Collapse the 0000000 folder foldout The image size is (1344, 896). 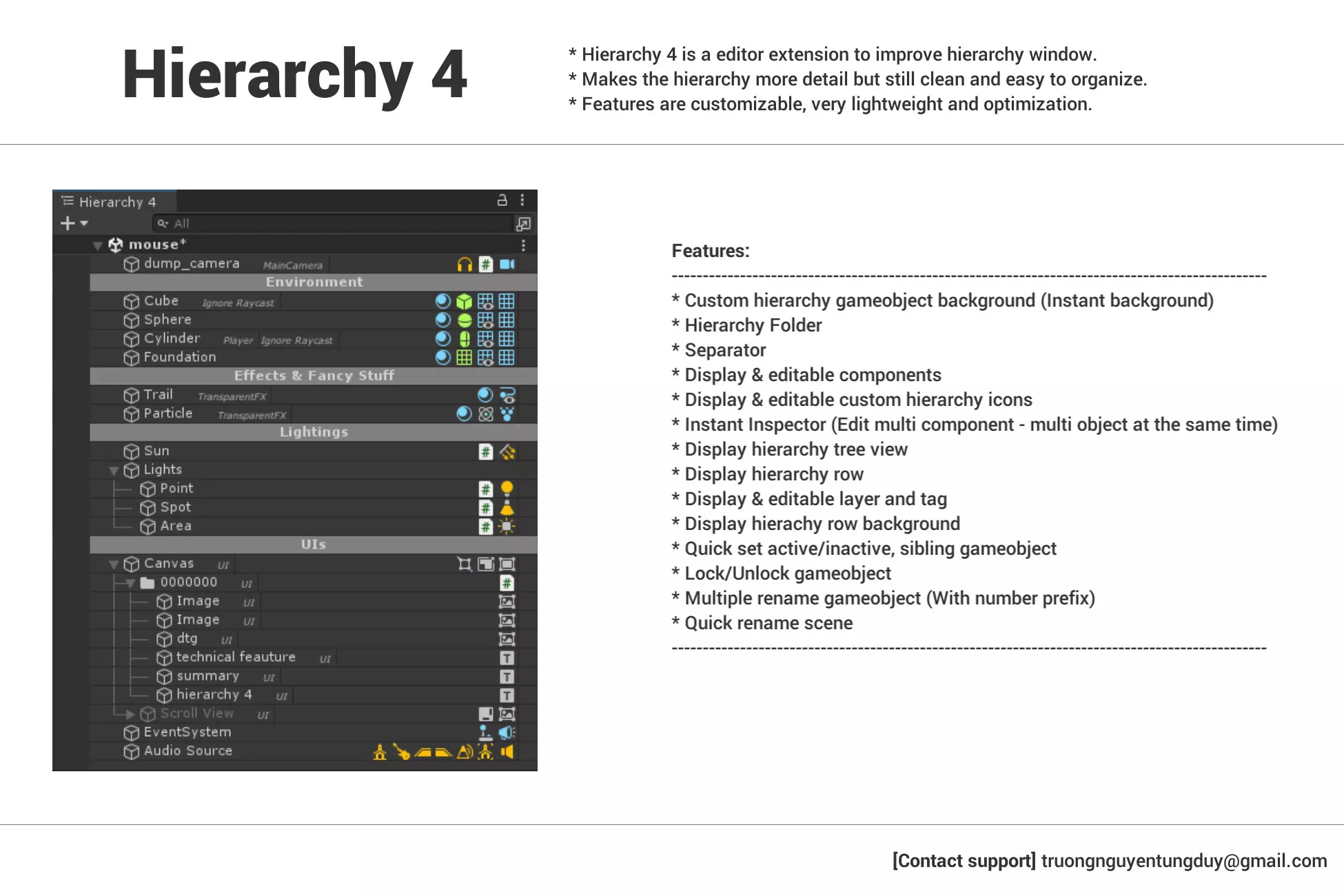coord(130,583)
